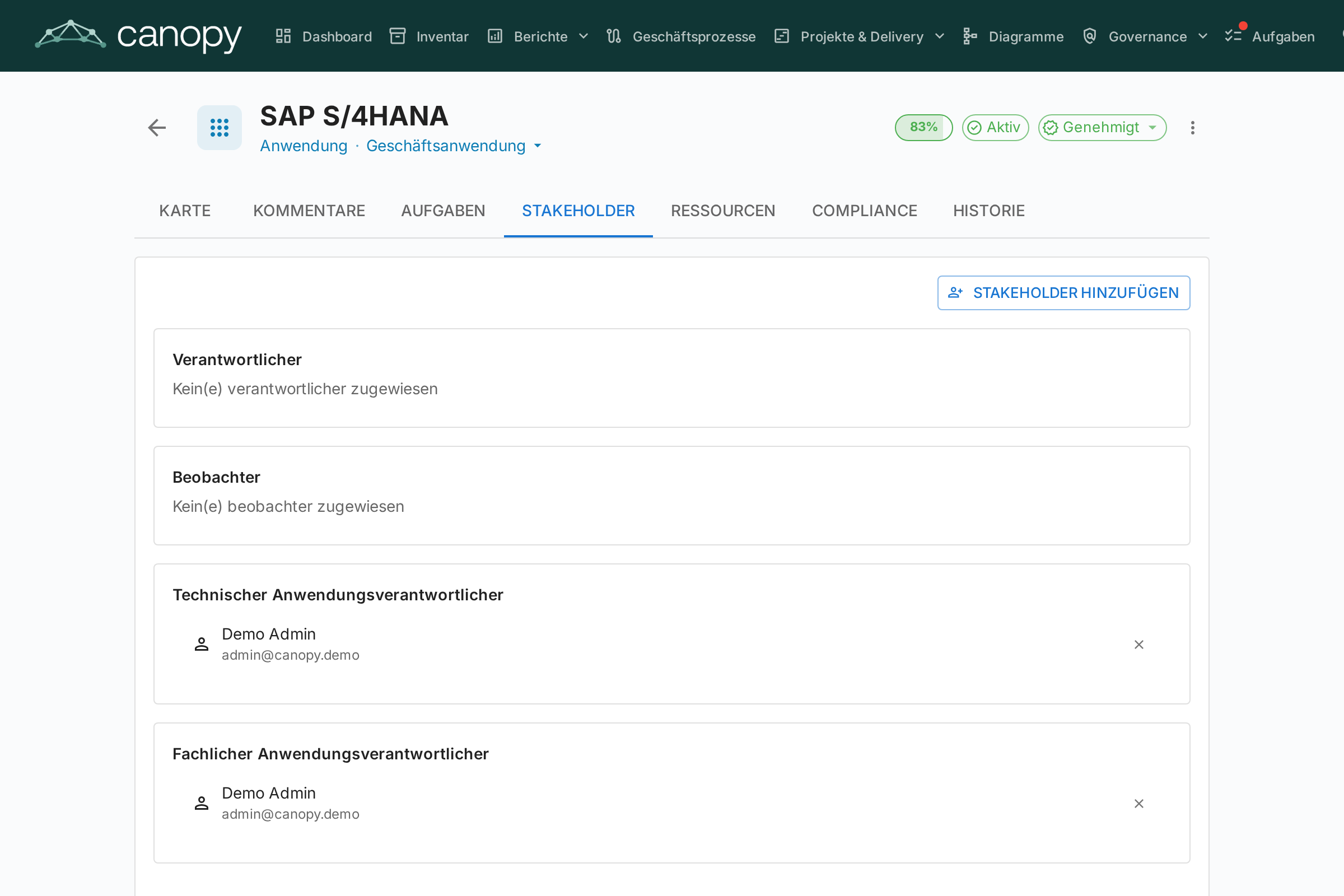Click the Beobachter heading
The height and width of the screenshot is (896, 1344).
[x=217, y=478]
